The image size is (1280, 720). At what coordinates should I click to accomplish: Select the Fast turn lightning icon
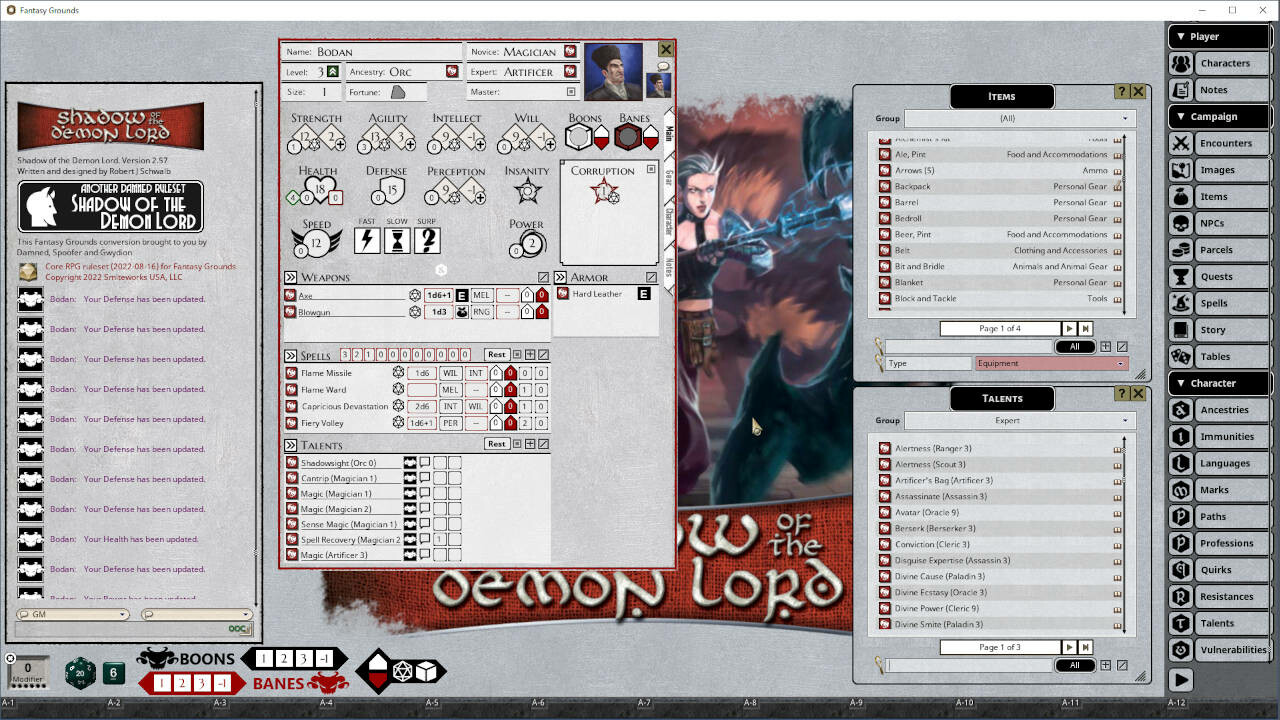click(x=367, y=238)
